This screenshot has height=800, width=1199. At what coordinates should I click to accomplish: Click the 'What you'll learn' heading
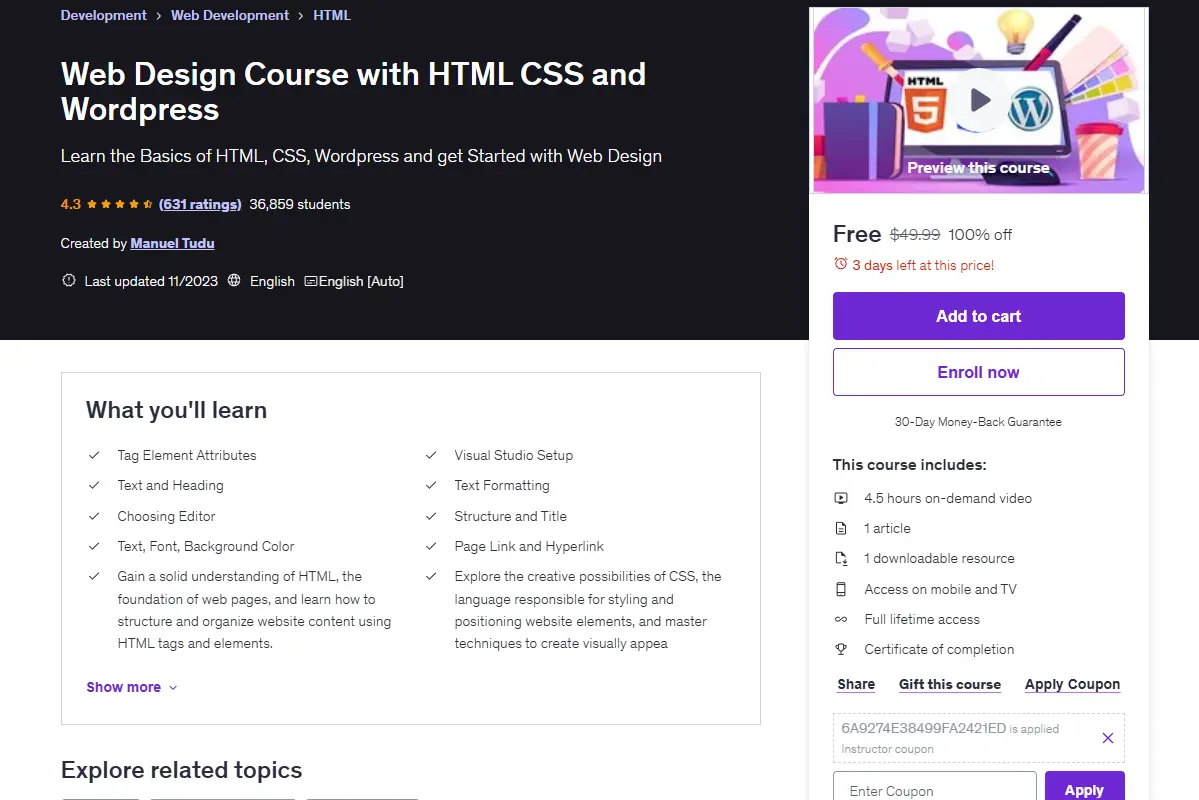[176, 410]
